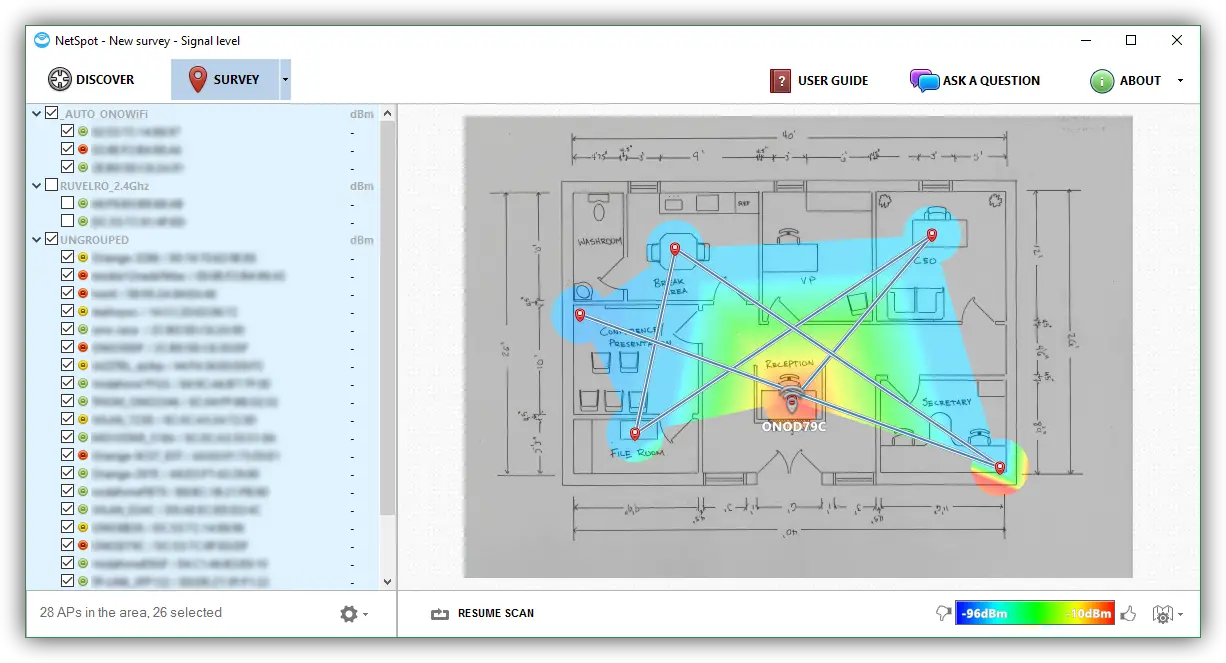The height and width of the screenshot is (663, 1226).
Task: Click the Ask a Question chat bubble icon
Action: [x=924, y=80]
